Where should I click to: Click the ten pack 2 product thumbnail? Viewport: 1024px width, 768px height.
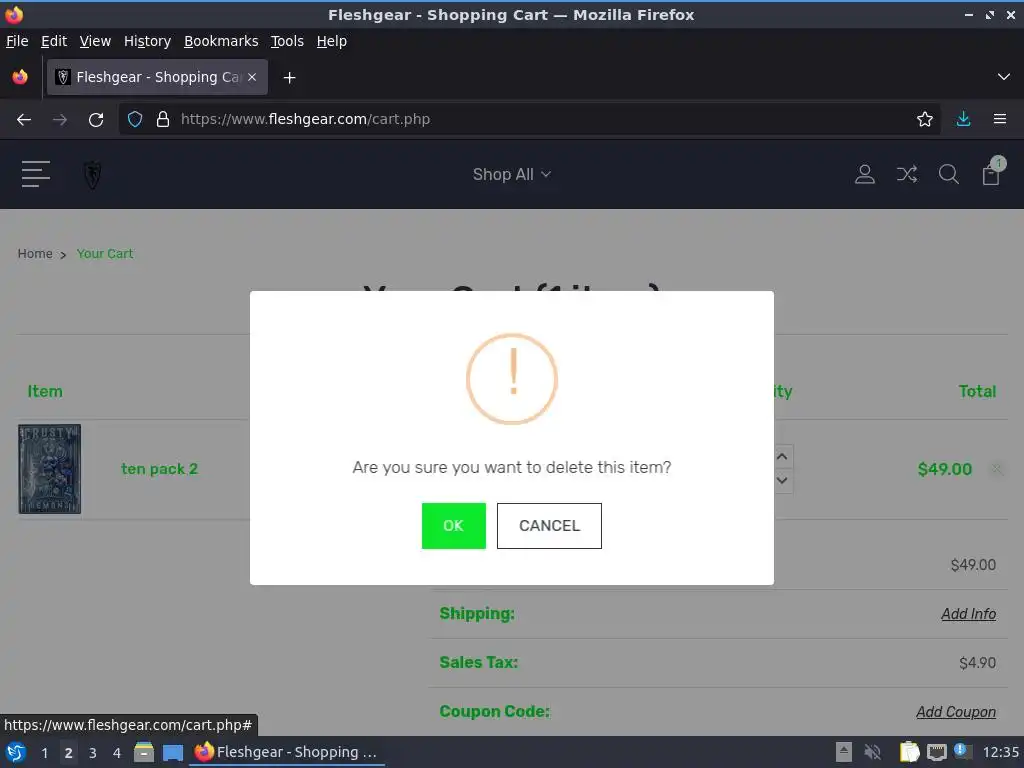pos(50,469)
